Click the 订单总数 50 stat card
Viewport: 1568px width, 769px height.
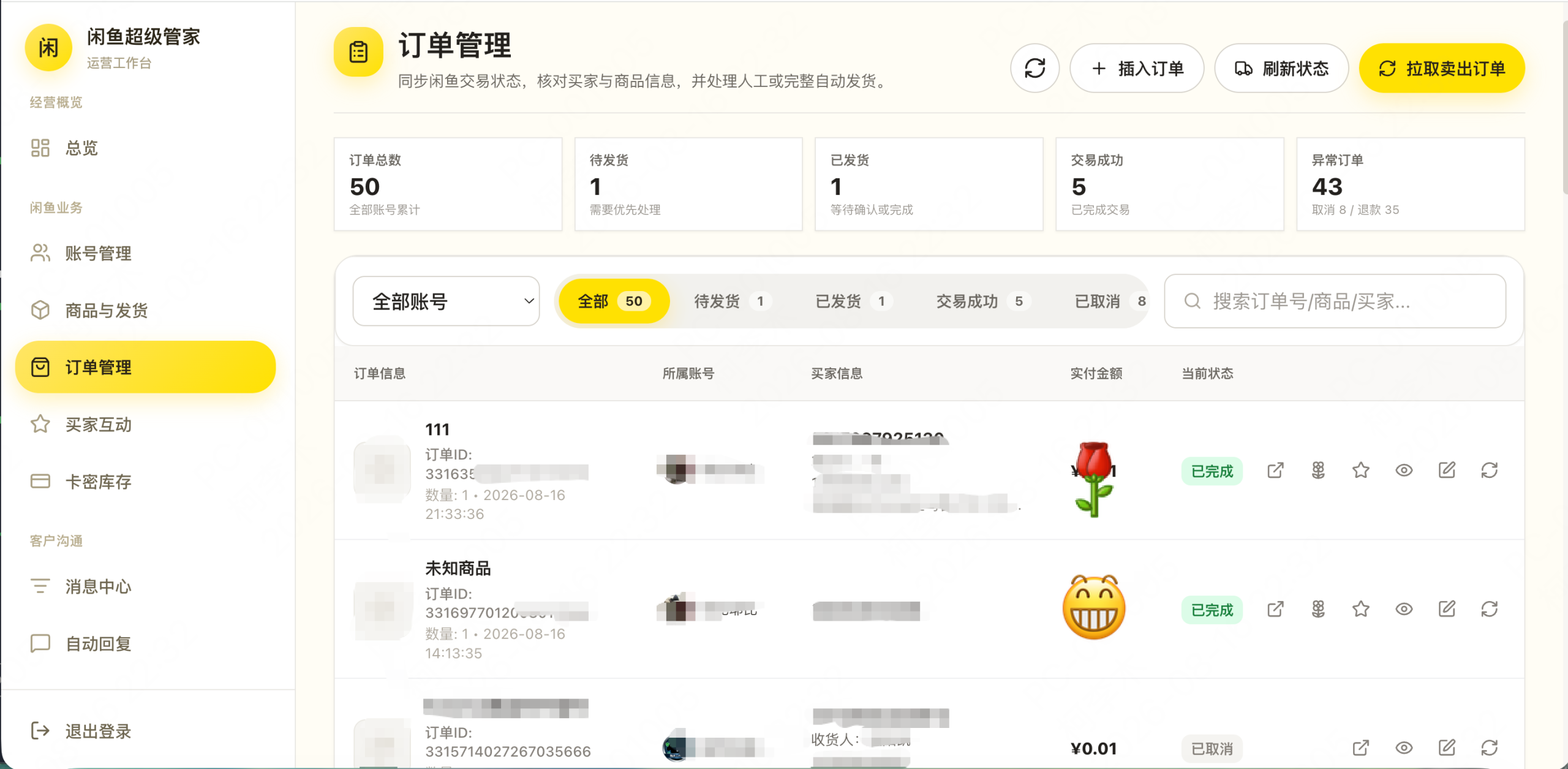point(448,184)
